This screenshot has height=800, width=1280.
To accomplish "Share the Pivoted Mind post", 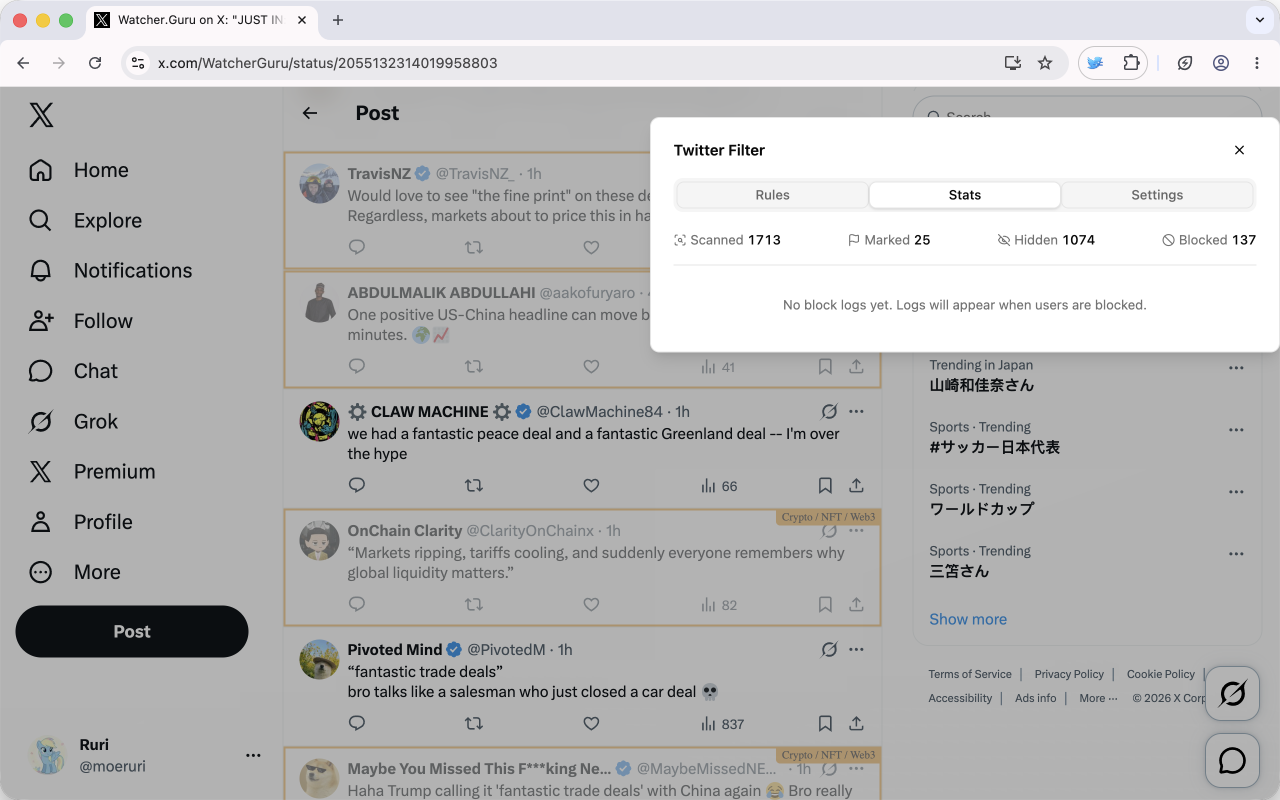I will coord(856,723).
